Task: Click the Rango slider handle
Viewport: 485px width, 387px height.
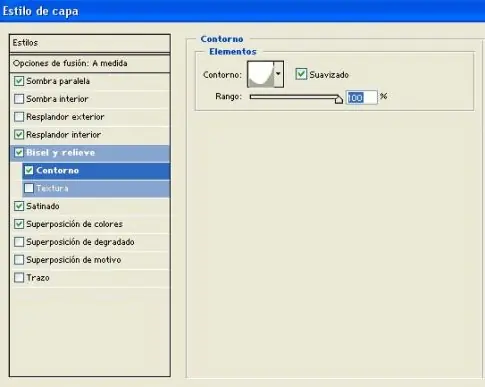Action: pyautogui.click(x=339, y=99)
